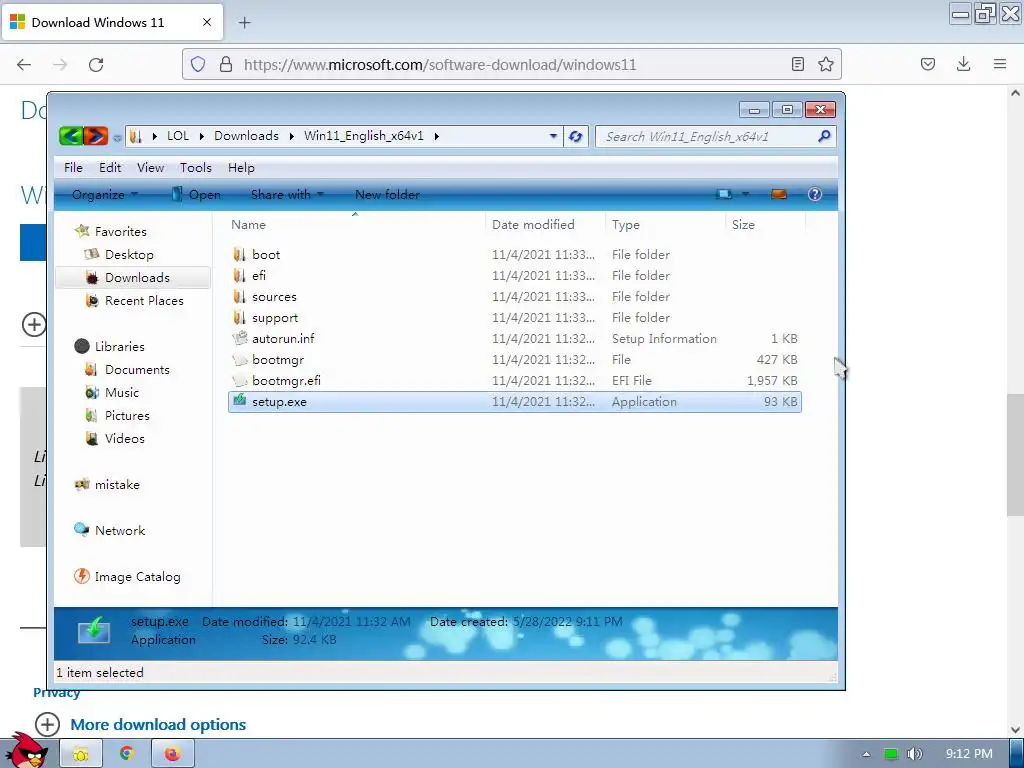The image size is (1024, 768).
Task: Click the volume icon in system tray
Action: 915,754
